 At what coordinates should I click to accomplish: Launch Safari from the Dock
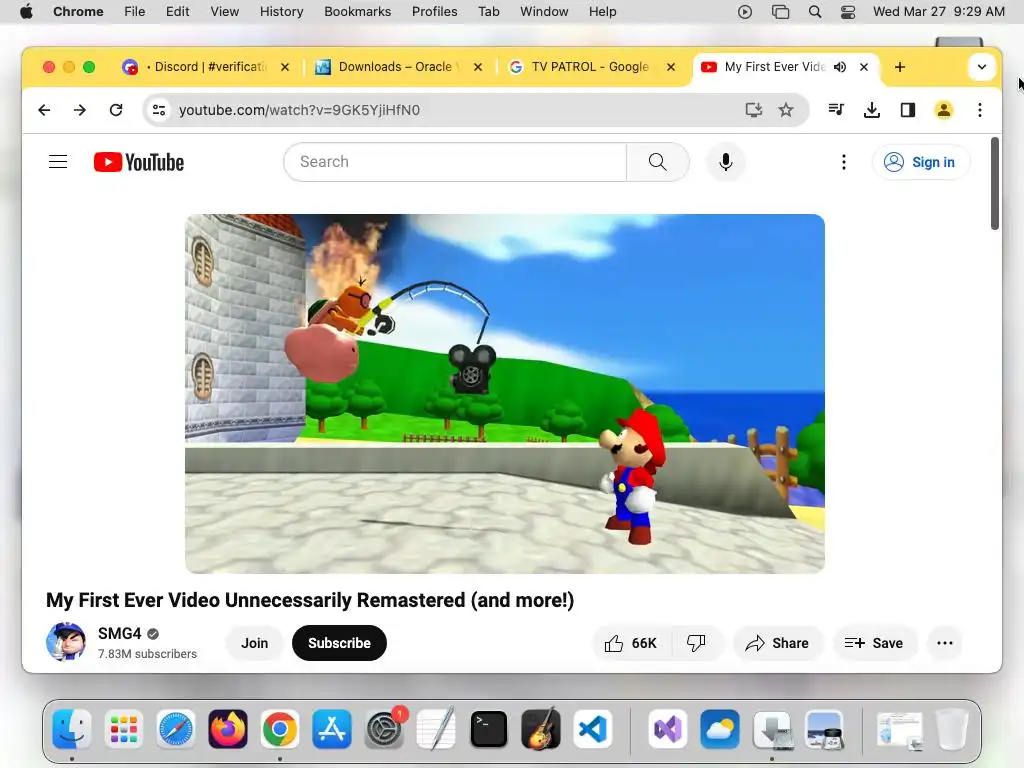tap(176, 729)
